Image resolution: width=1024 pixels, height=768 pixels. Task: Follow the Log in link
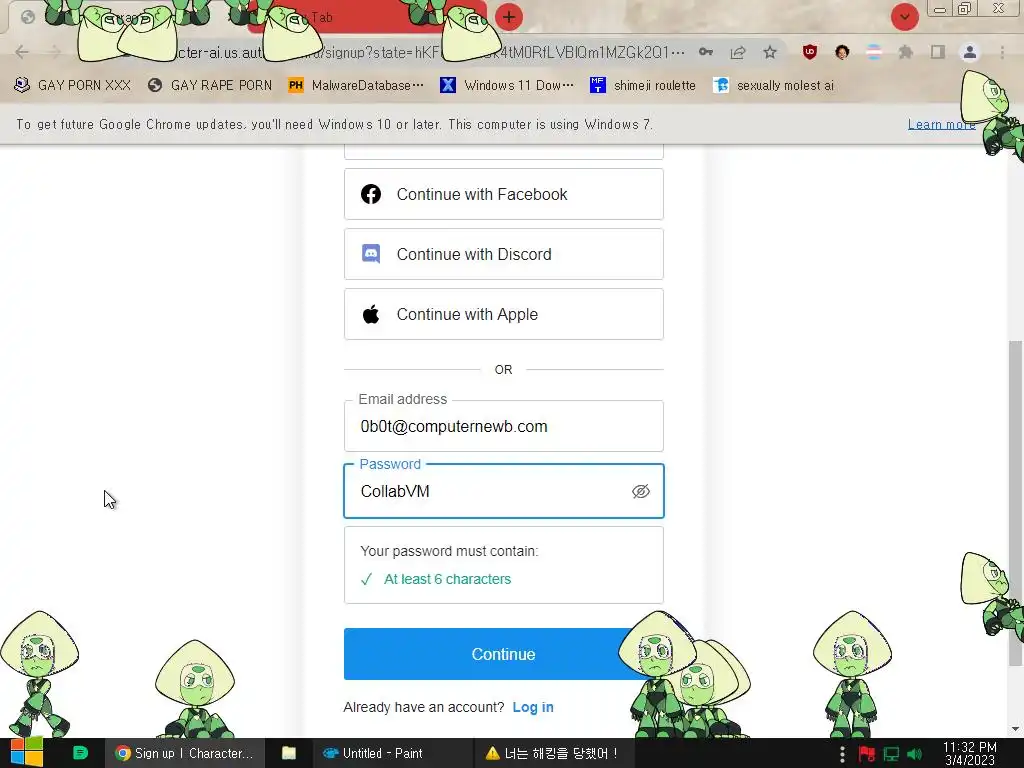(x=533, y=707)
